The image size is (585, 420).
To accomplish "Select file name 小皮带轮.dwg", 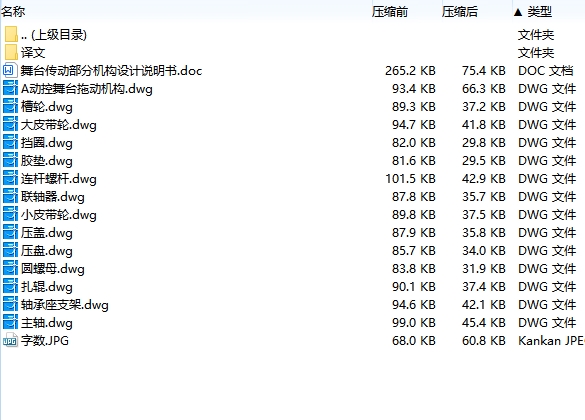I will (59, 215).
